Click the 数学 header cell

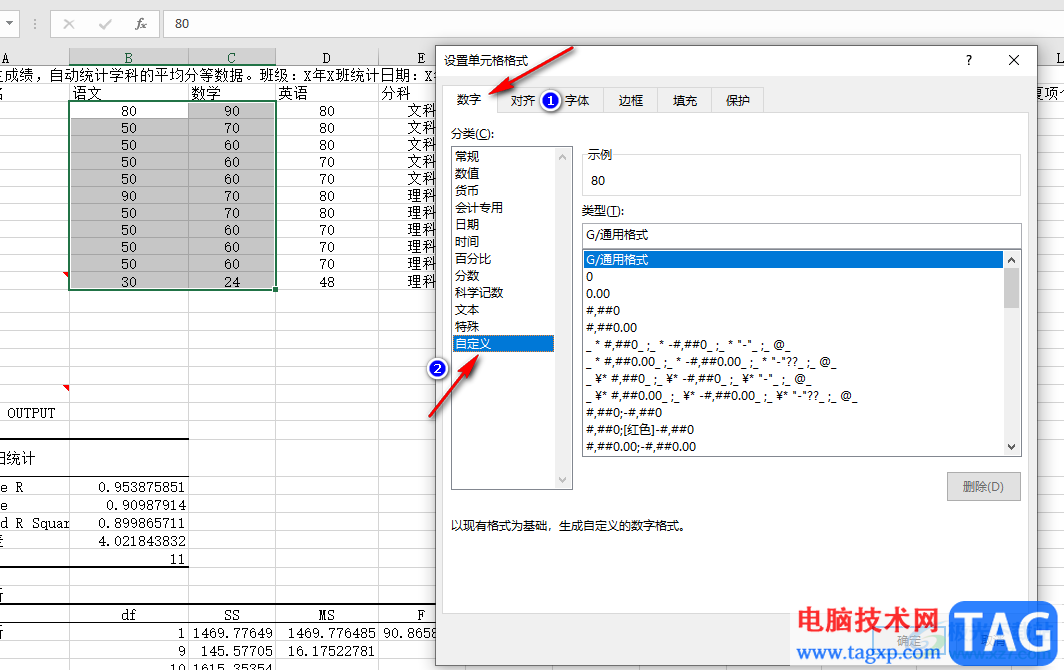pos(232,93)
